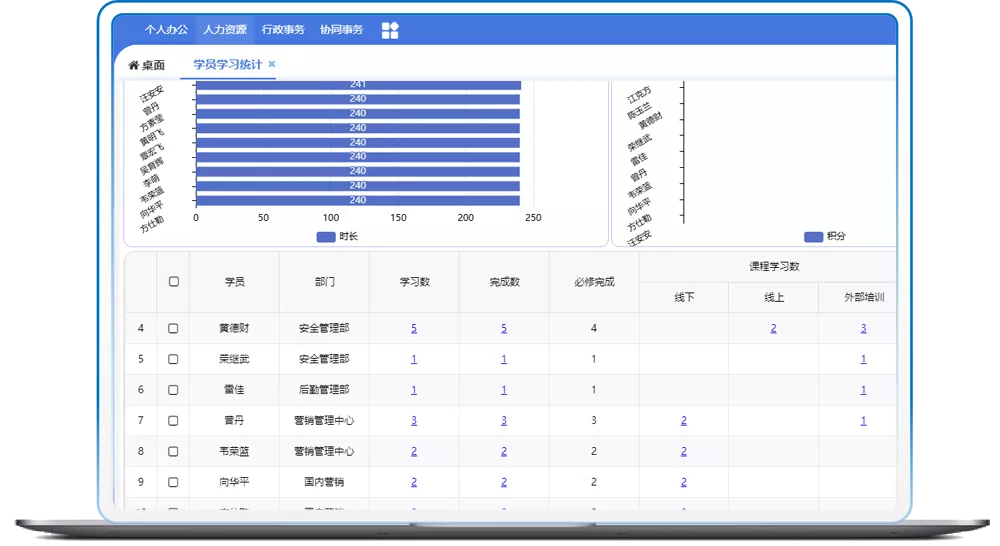
Task: Check the box for 荣继武 row
Action: pyautogui.click(x=173, y=359)
